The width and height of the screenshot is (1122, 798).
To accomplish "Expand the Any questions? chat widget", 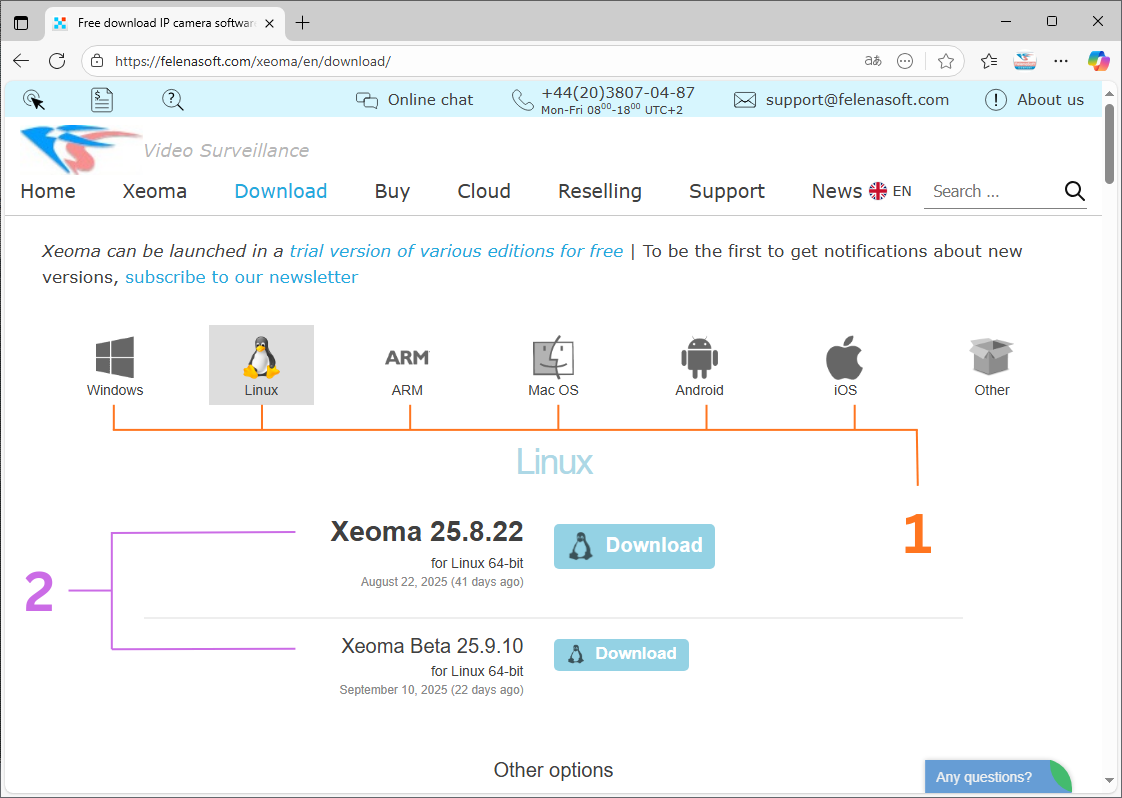I will pyautogui.click(x=985, y=776).
